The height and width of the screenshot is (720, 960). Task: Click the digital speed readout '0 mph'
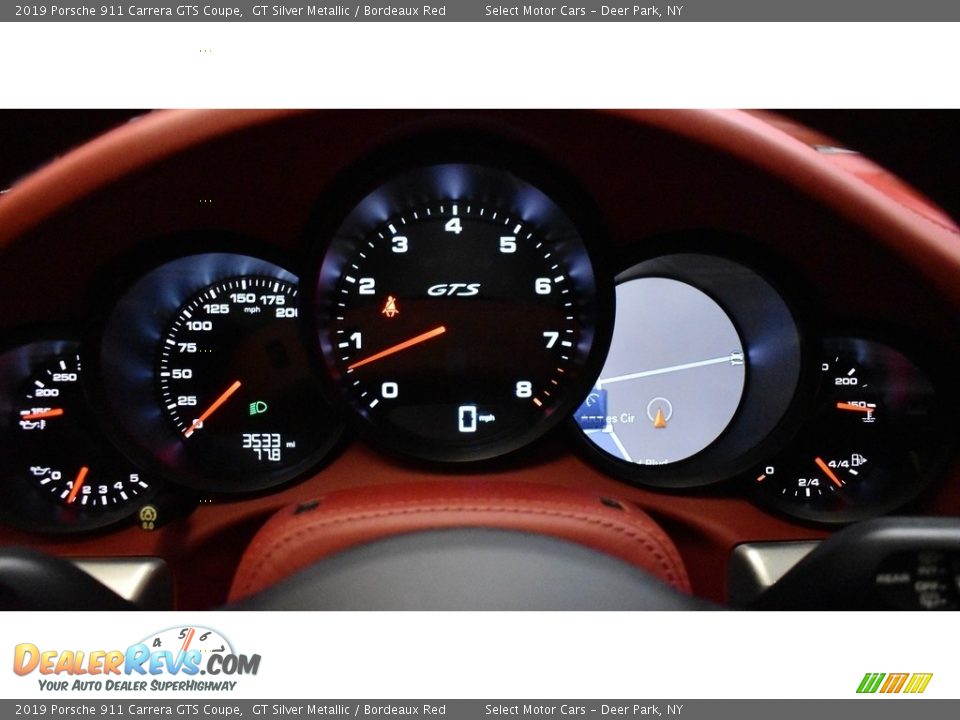[x=476, y=418]
